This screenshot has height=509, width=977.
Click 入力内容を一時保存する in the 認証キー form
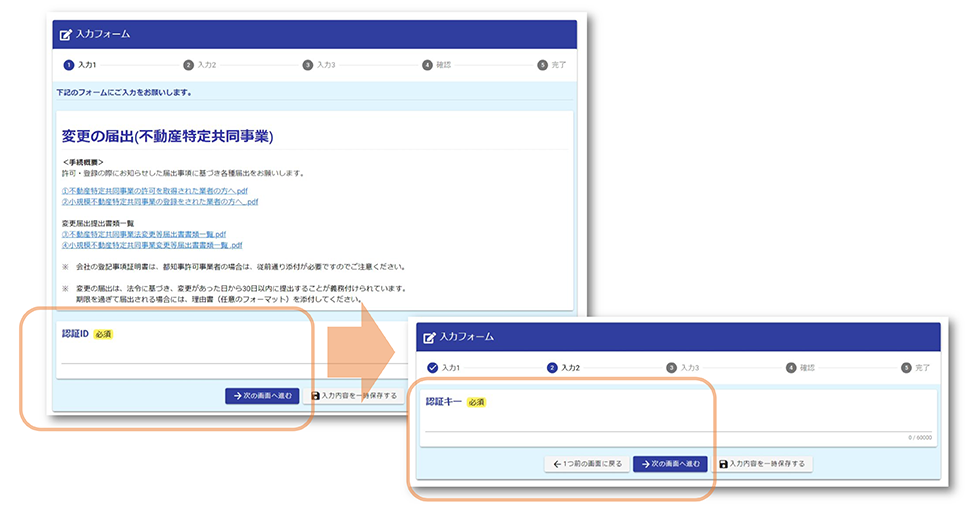(763, 464)
